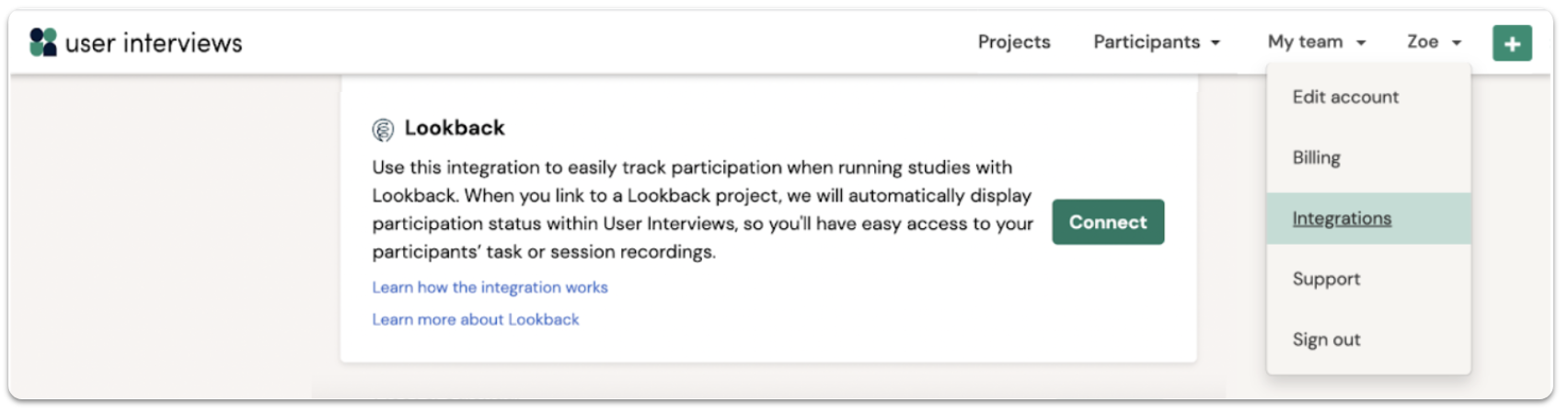The width and height of the screenshot is (1568, 414).
Task: Click the User Interviews logo icon
Action: 42,42
